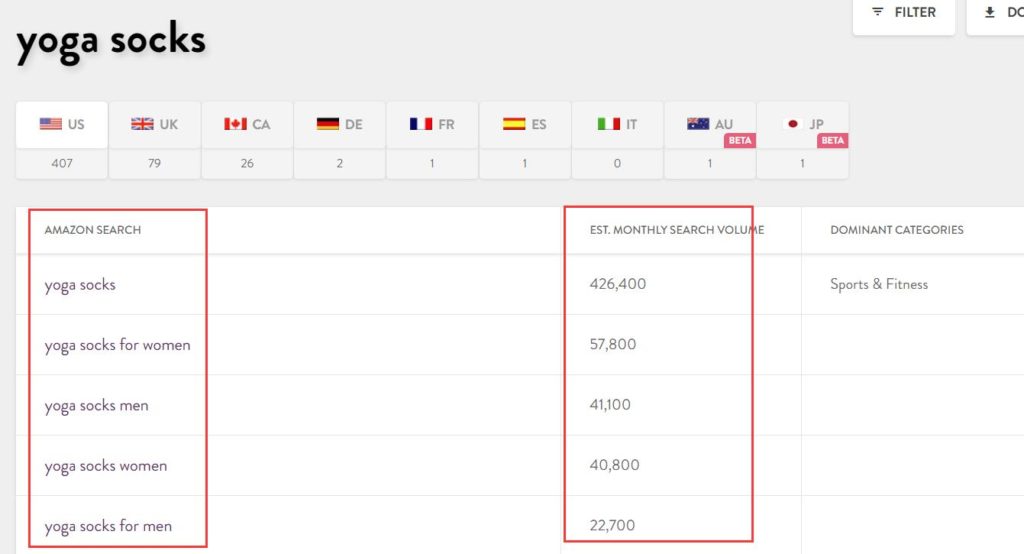The image size is (1024, 554).
Task: Click the Canada flag icon
Action: click(235, 123)
